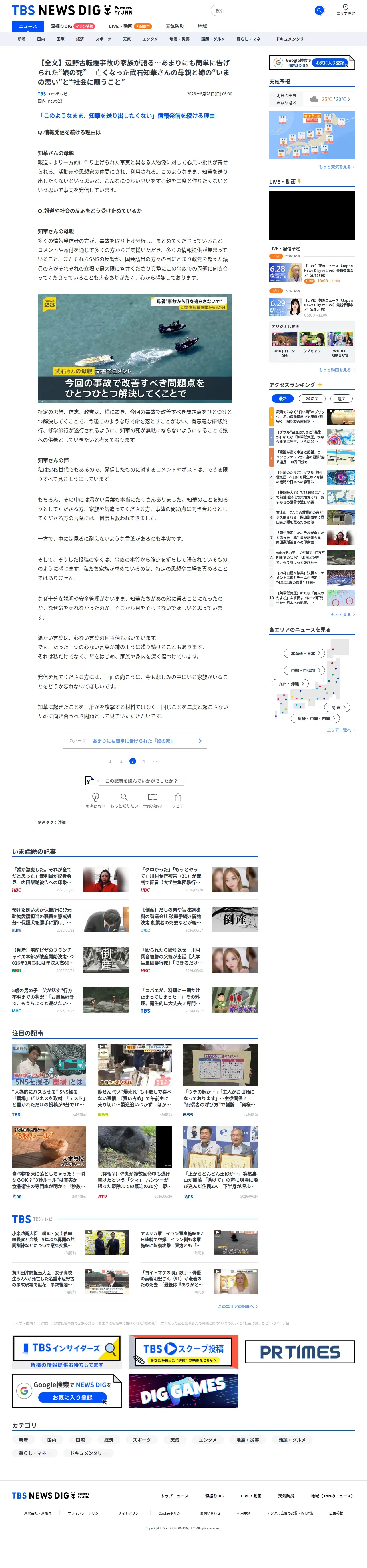Open the 天気防災 tab
Viewport: 367px width, 1568px height.
click(175, 26)
